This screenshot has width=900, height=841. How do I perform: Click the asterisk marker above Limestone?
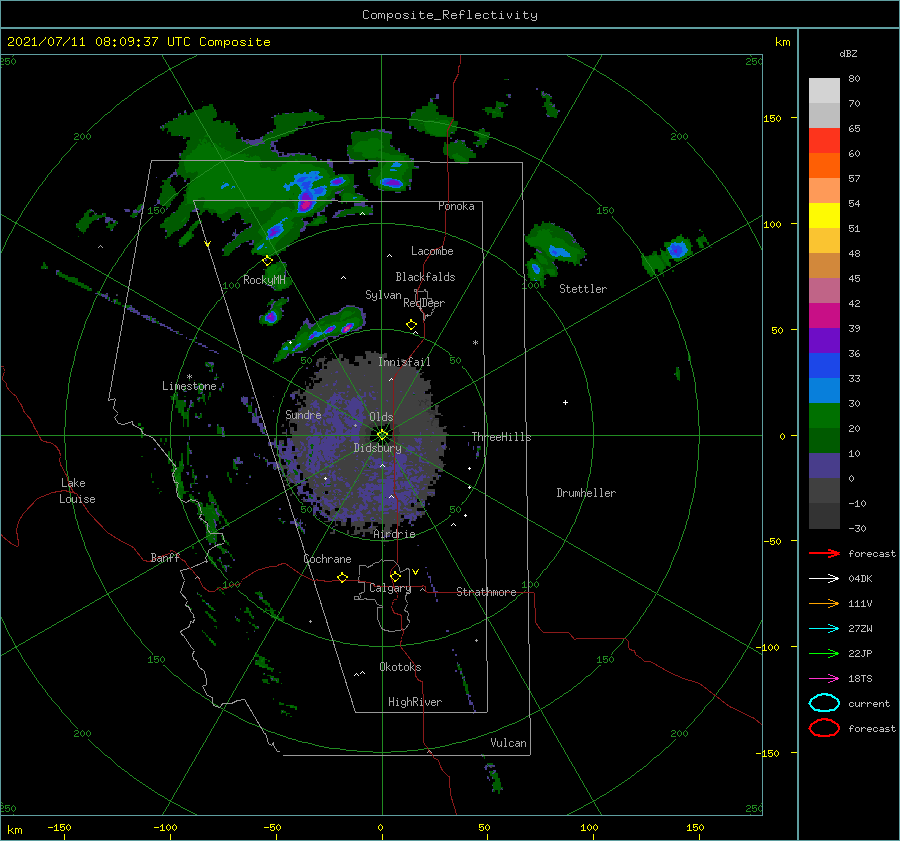click(x=189, y=377)
